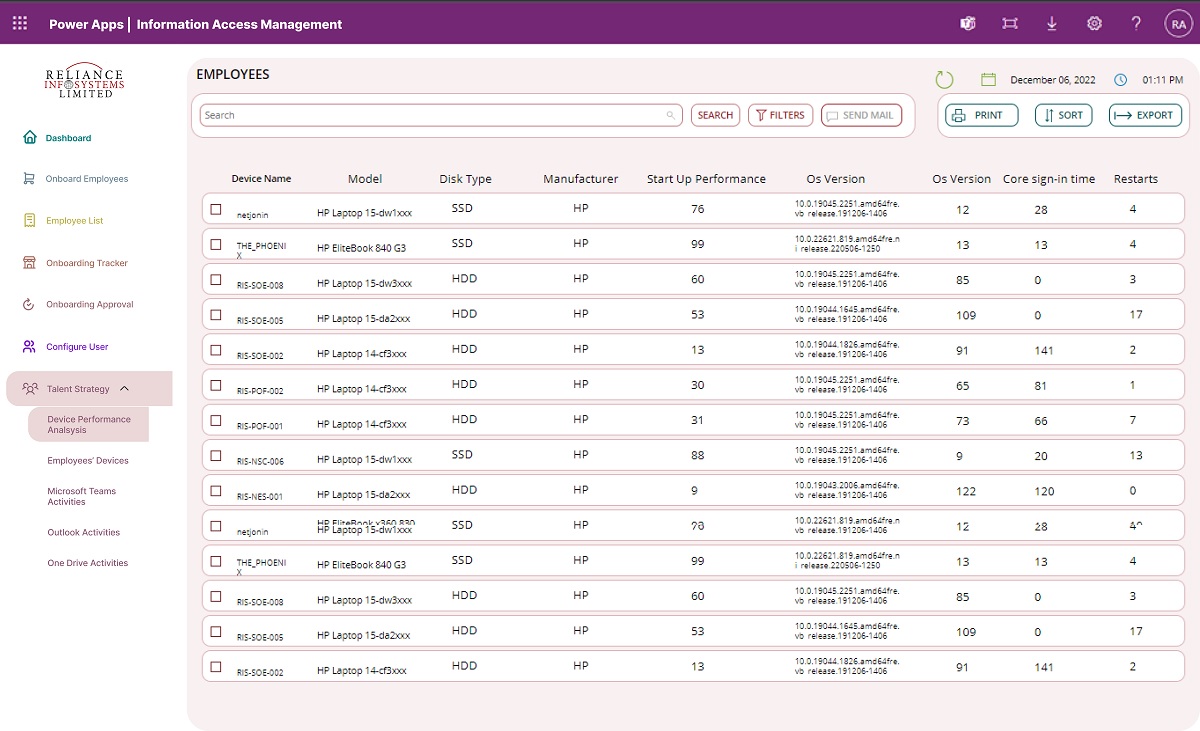Click the SEND MAIL button
Screen dimensions: 1200x731
(860, 114)
